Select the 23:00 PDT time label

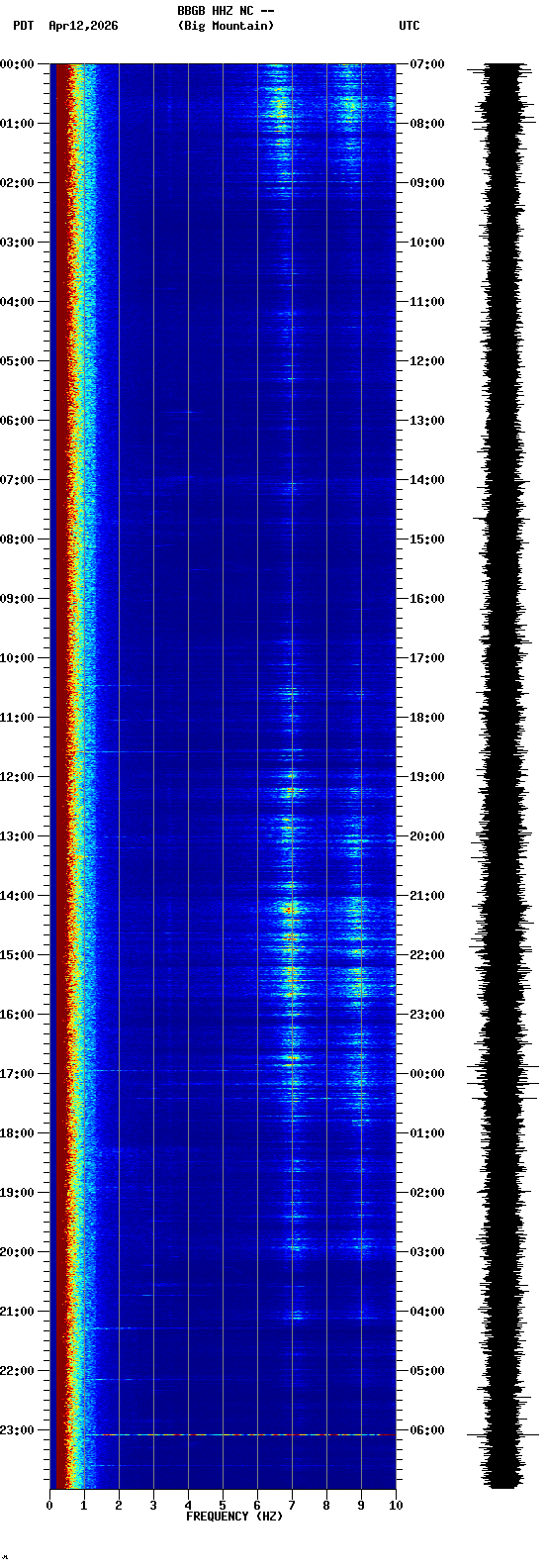click(17, 1430)
